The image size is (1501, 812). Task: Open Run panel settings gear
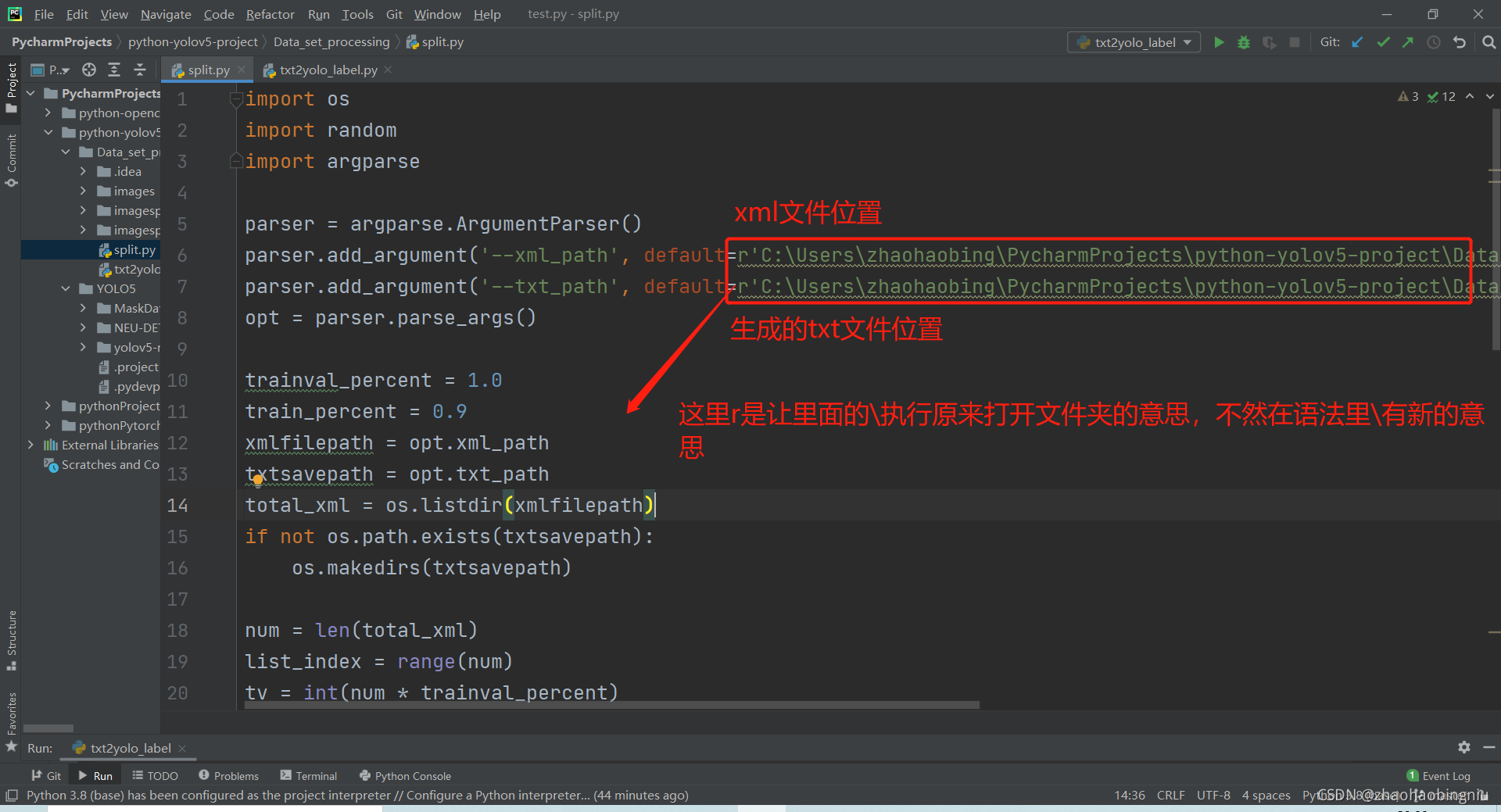tap(1463, 747)
